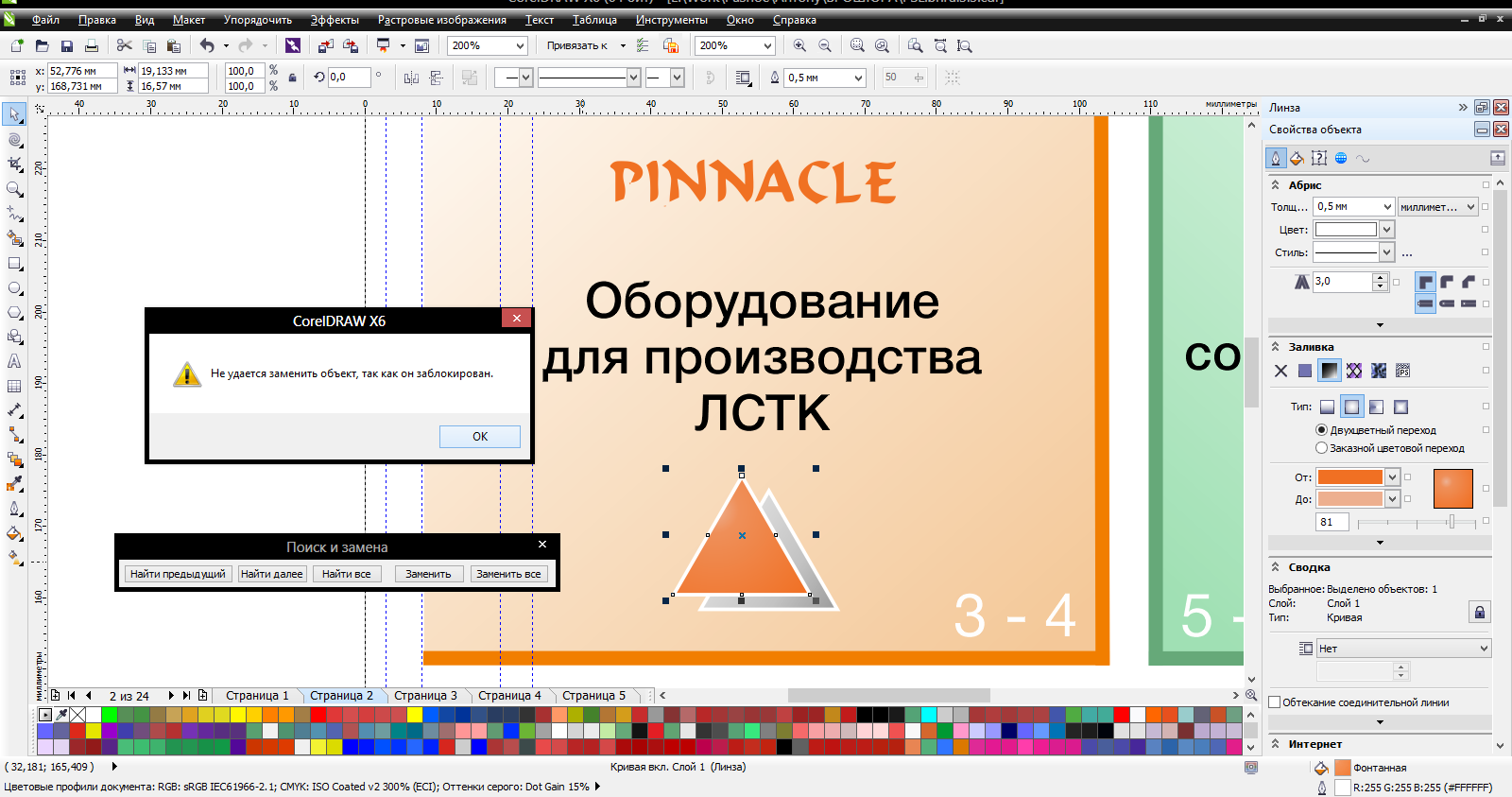1512x797 pixels.
Task: Open outline width 0,5 мм dropdown in property bar
Action: [x=858, y=78]
